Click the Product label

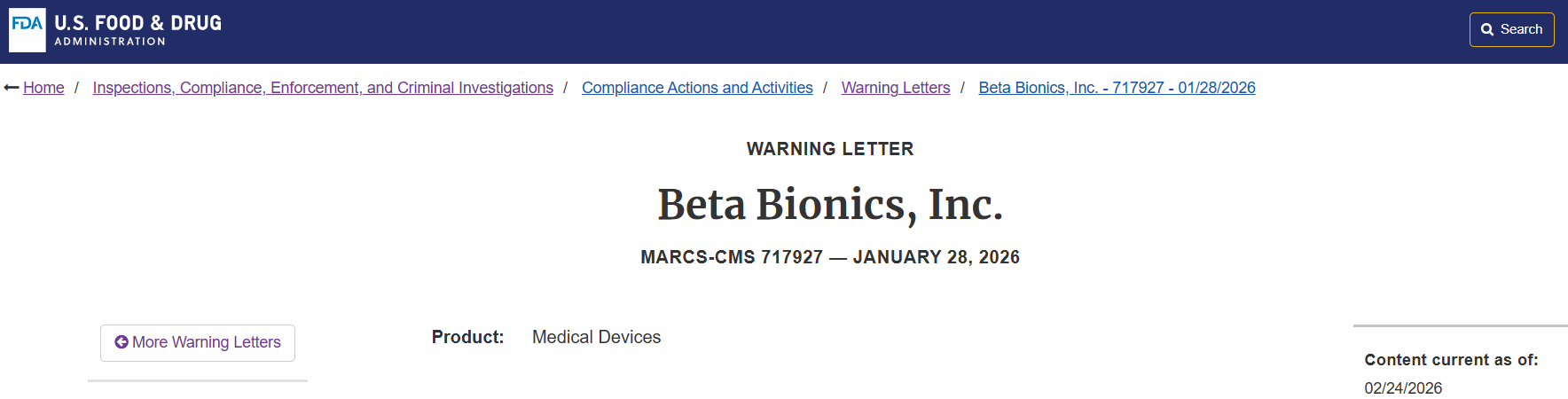(x=467, y=337)
